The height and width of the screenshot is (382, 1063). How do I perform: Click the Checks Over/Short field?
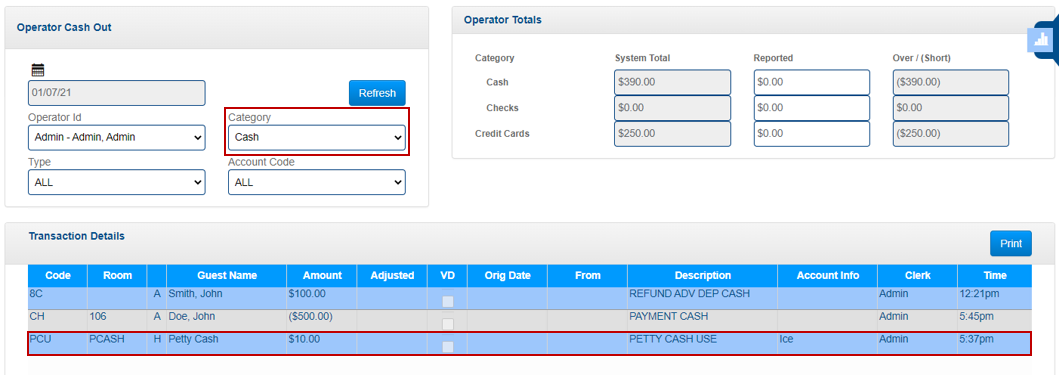click(x=950, y=108)
